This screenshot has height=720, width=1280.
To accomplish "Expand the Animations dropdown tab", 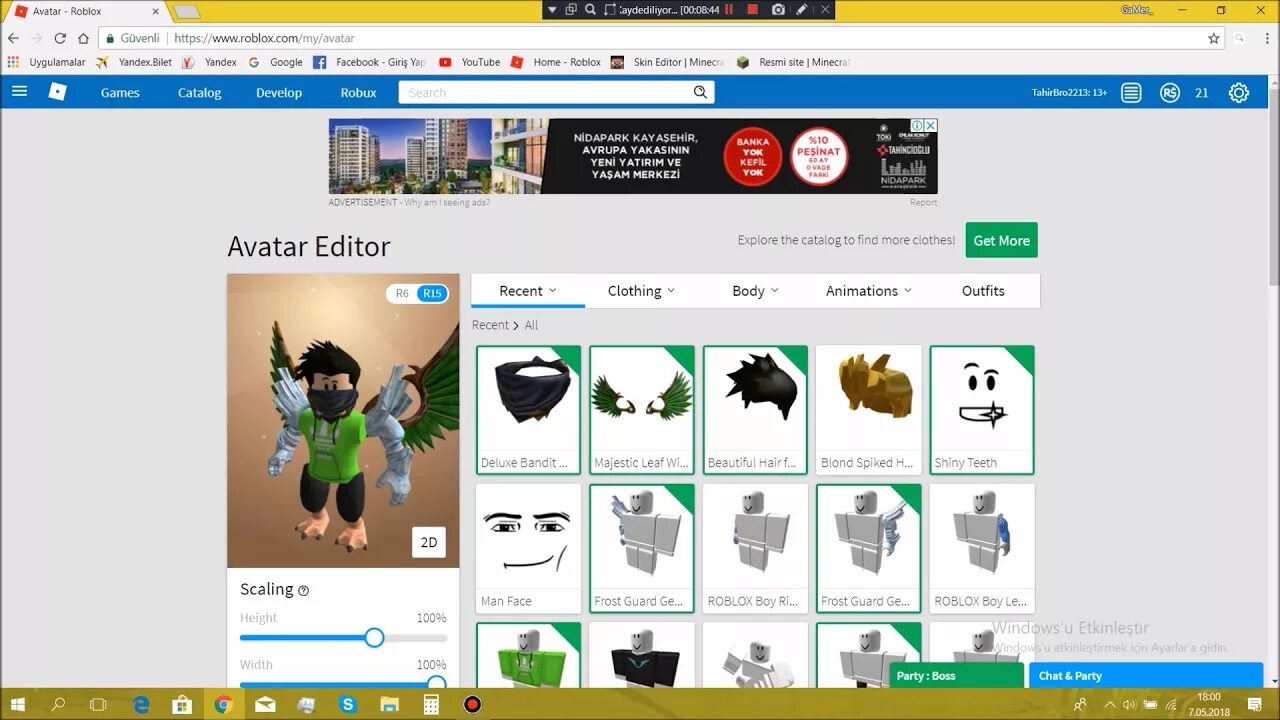I will (x=868, y=291).
